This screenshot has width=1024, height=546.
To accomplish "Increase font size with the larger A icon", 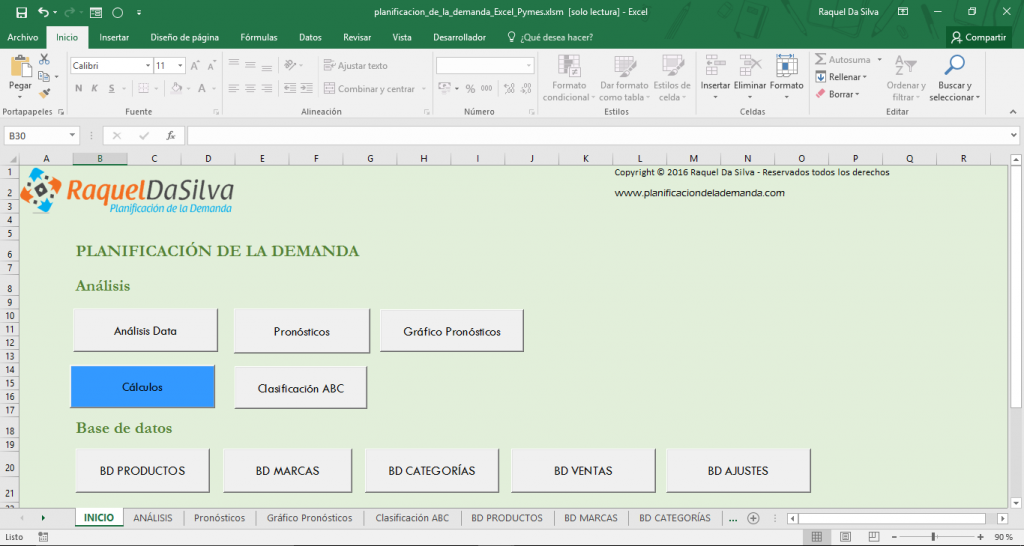I will tap(195, 65).
